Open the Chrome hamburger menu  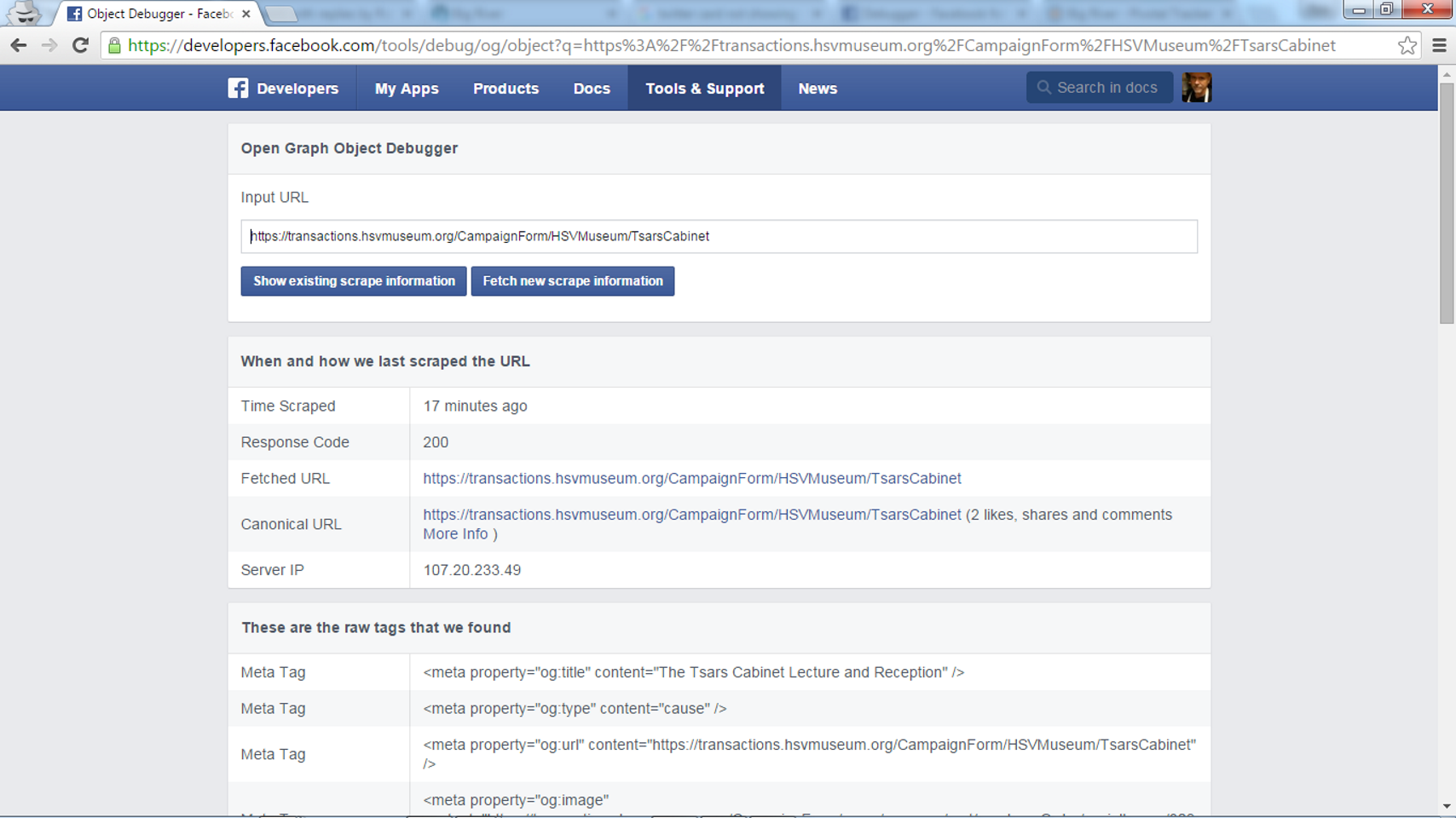[1439, 46]
